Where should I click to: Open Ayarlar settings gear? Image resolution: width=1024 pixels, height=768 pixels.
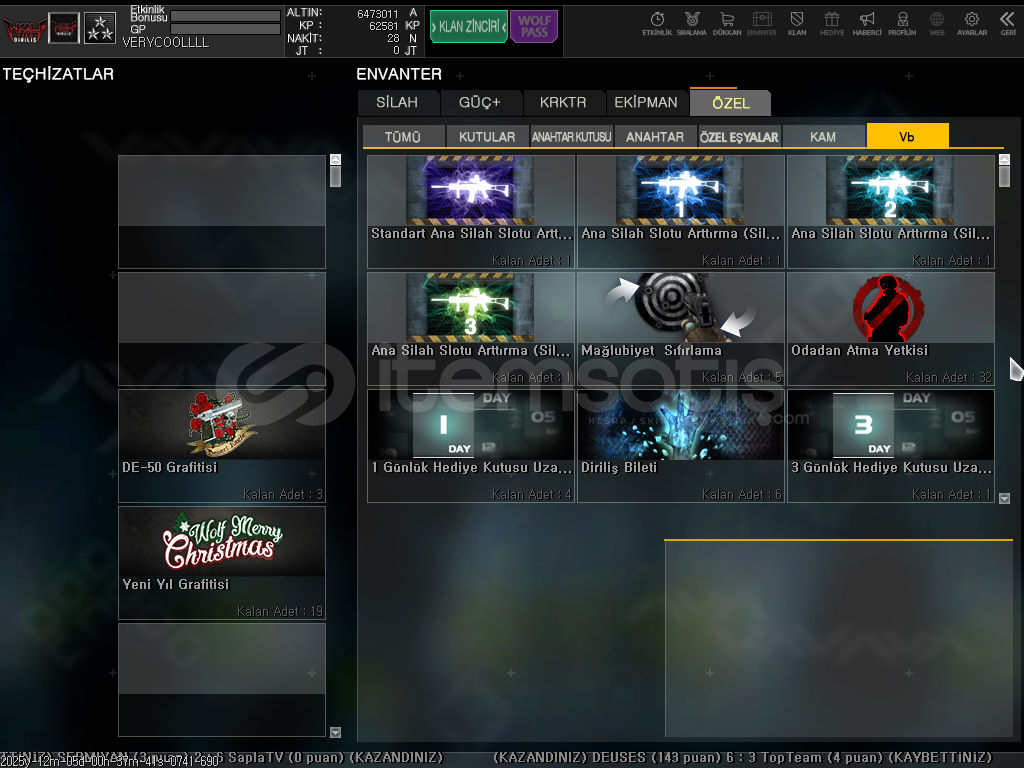click(x=971, y=23)
